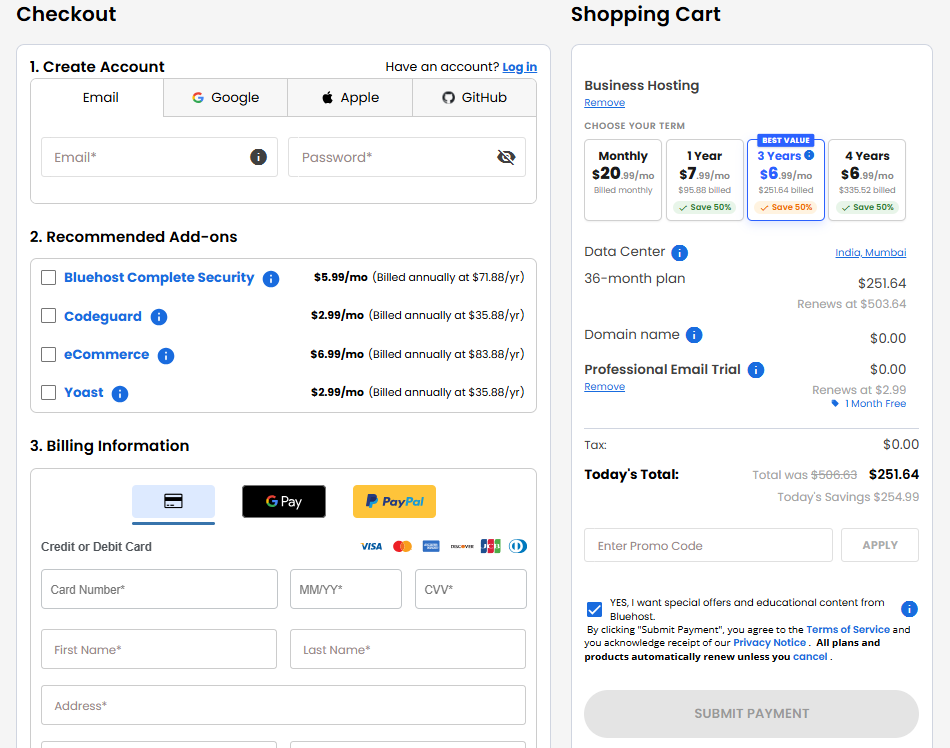950x748 pixels.
Task: Focus the Card Number field
Action: [x=159, y=589]
